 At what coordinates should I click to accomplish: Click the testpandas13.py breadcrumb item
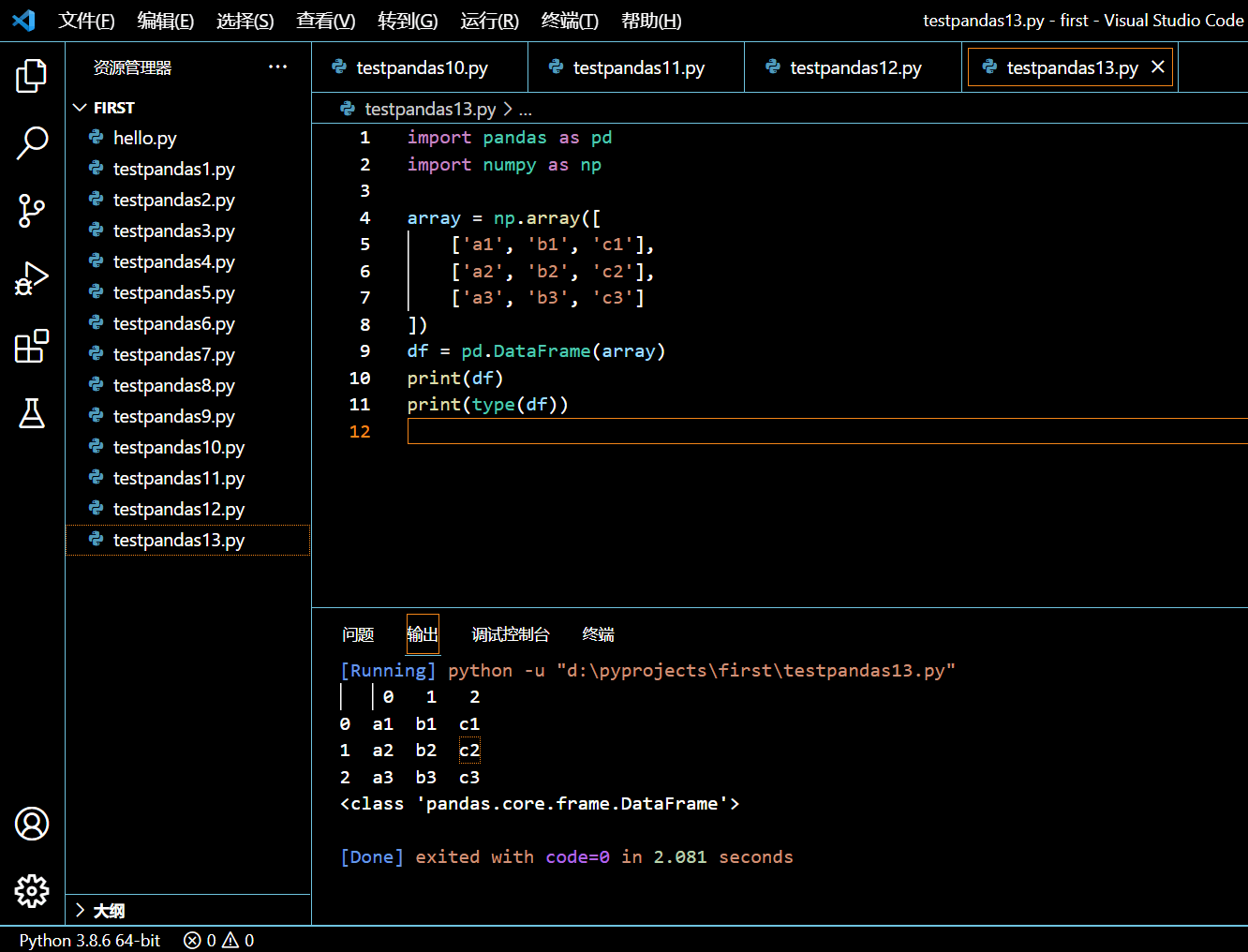430,109
